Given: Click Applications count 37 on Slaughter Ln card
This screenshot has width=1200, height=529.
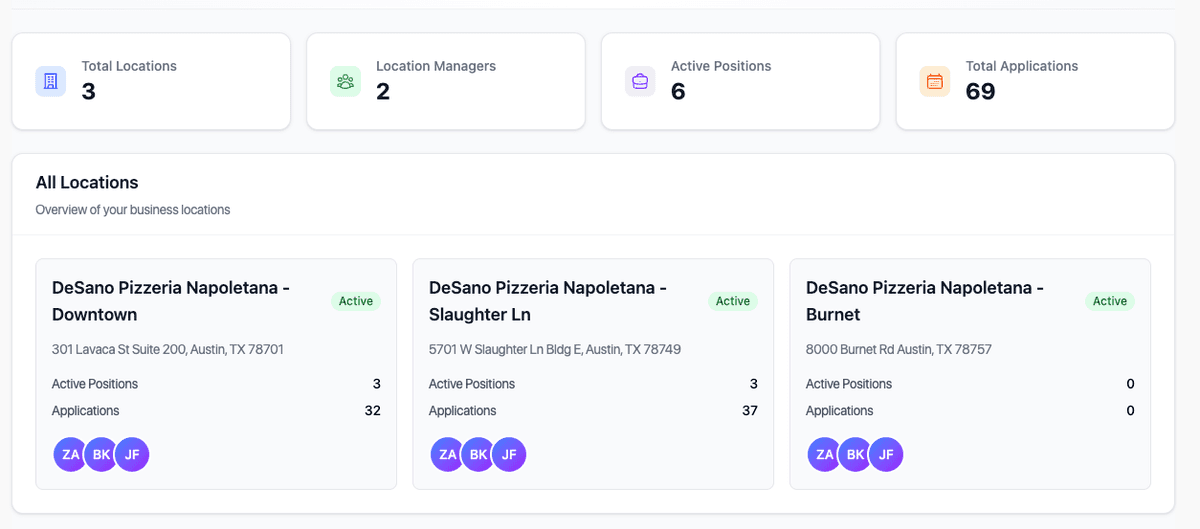Looking at the screenshot, I should [x=750, y=411].
